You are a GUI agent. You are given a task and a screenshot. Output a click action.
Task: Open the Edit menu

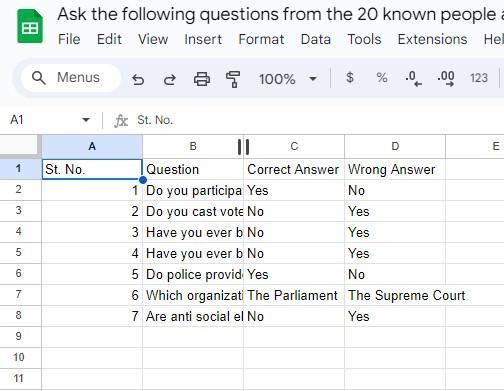point(109,40)
